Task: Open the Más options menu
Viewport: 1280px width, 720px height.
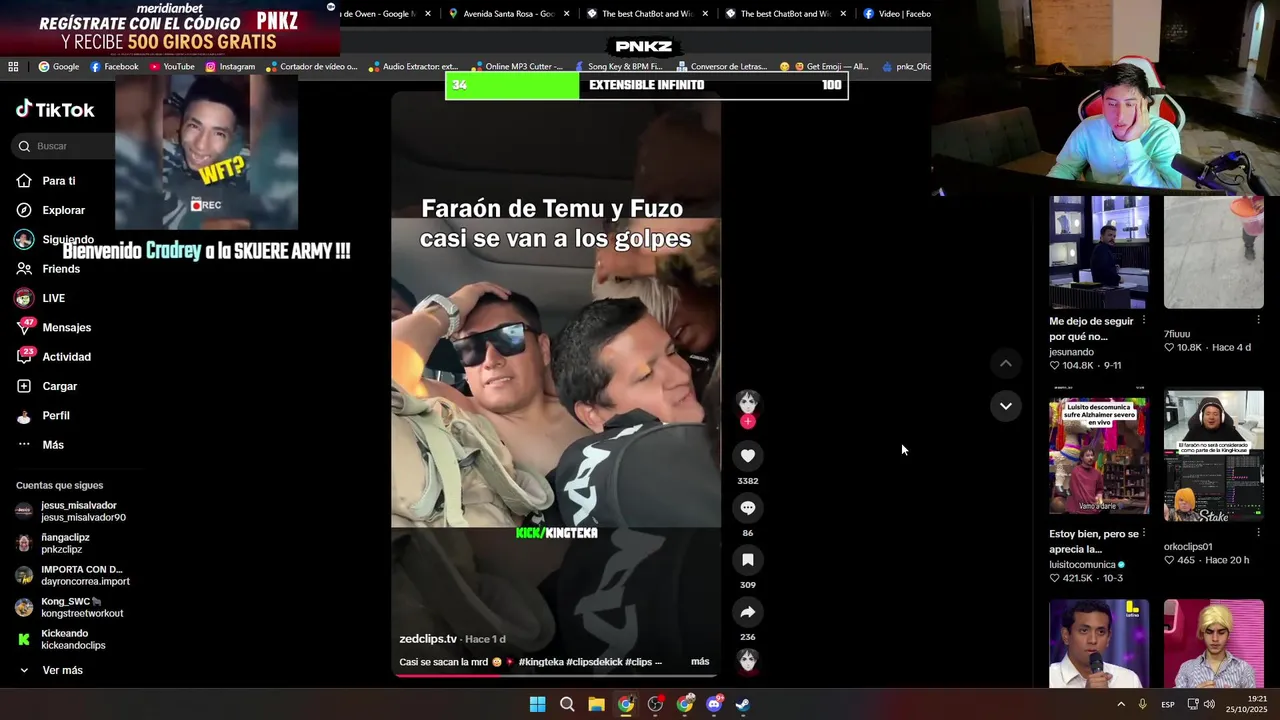Action: 52,445
